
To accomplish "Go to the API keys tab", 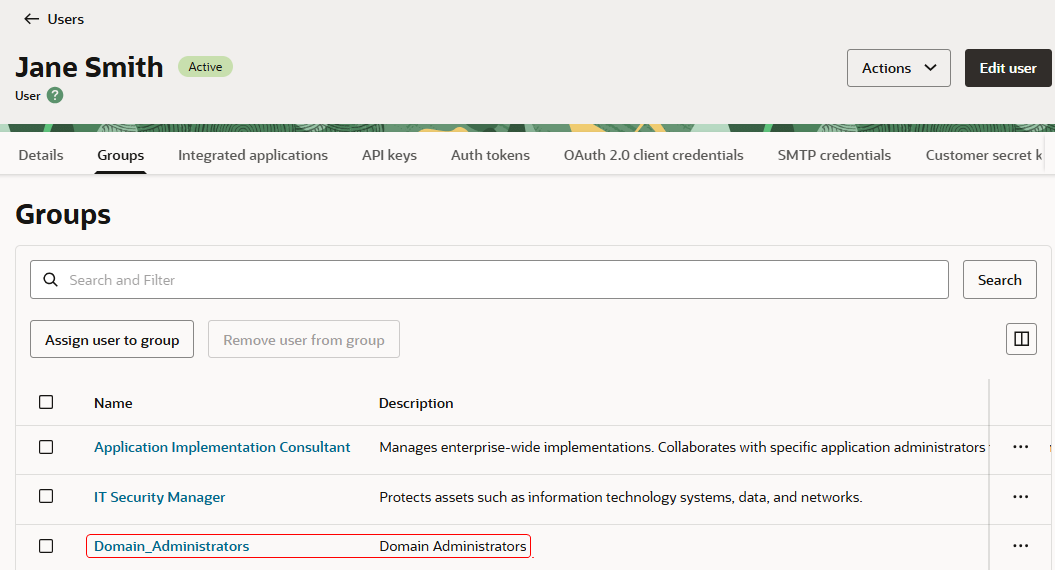I will tap(389, 155).
